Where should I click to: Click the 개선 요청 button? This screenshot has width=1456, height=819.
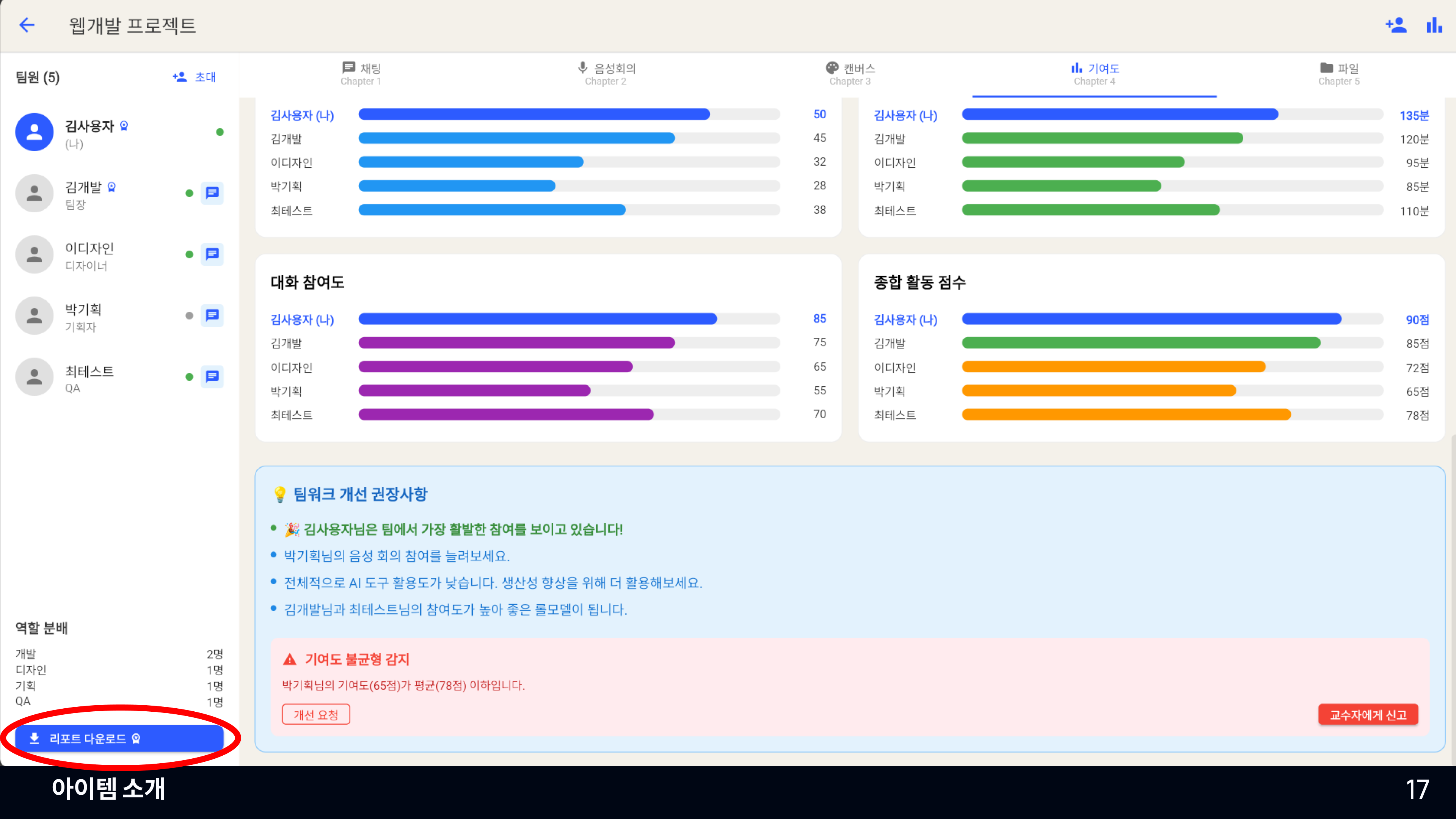click(316, 714)
